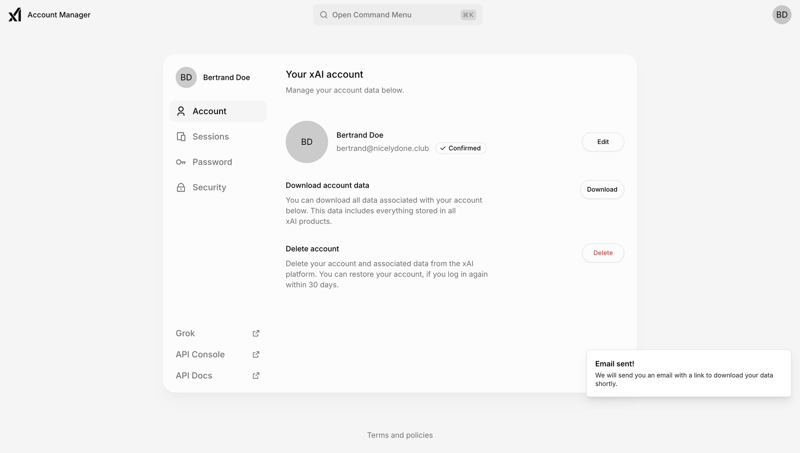This screenshot has width=800, height=453.
Task: Open the BD profile avatar at top right
Action: (781, 15)
